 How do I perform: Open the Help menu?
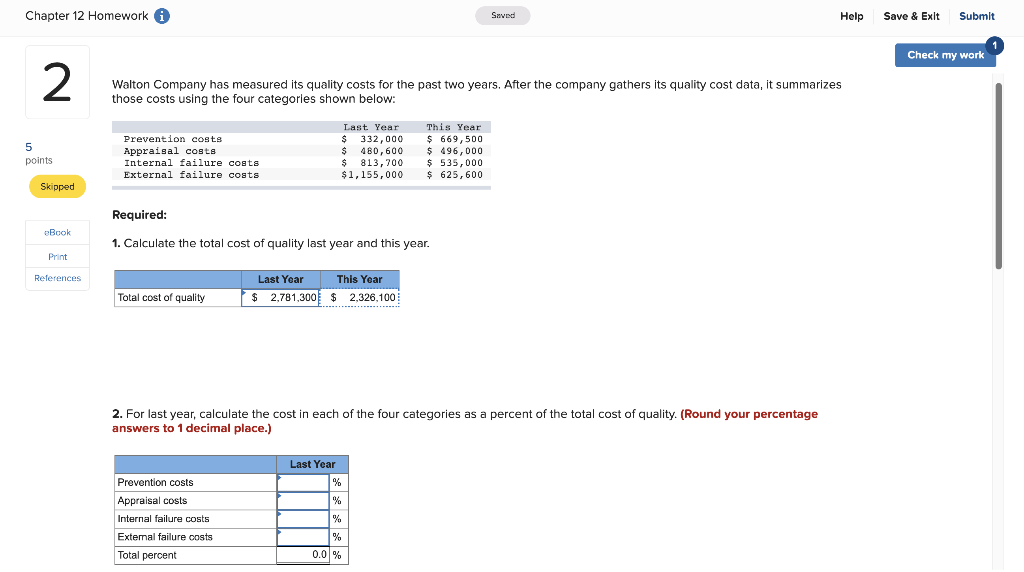coord(851,16)
